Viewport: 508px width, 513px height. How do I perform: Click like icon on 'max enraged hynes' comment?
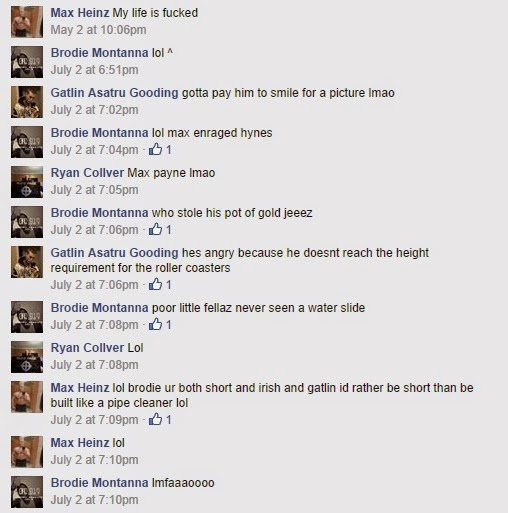(155, 149)
